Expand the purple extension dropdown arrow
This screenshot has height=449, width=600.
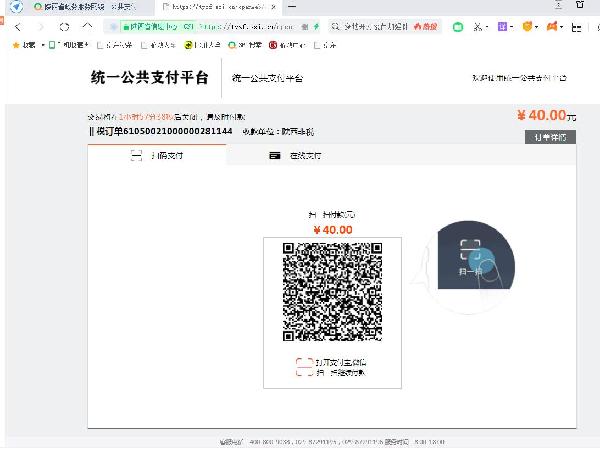pyautogui.click(x=511, y=27)
